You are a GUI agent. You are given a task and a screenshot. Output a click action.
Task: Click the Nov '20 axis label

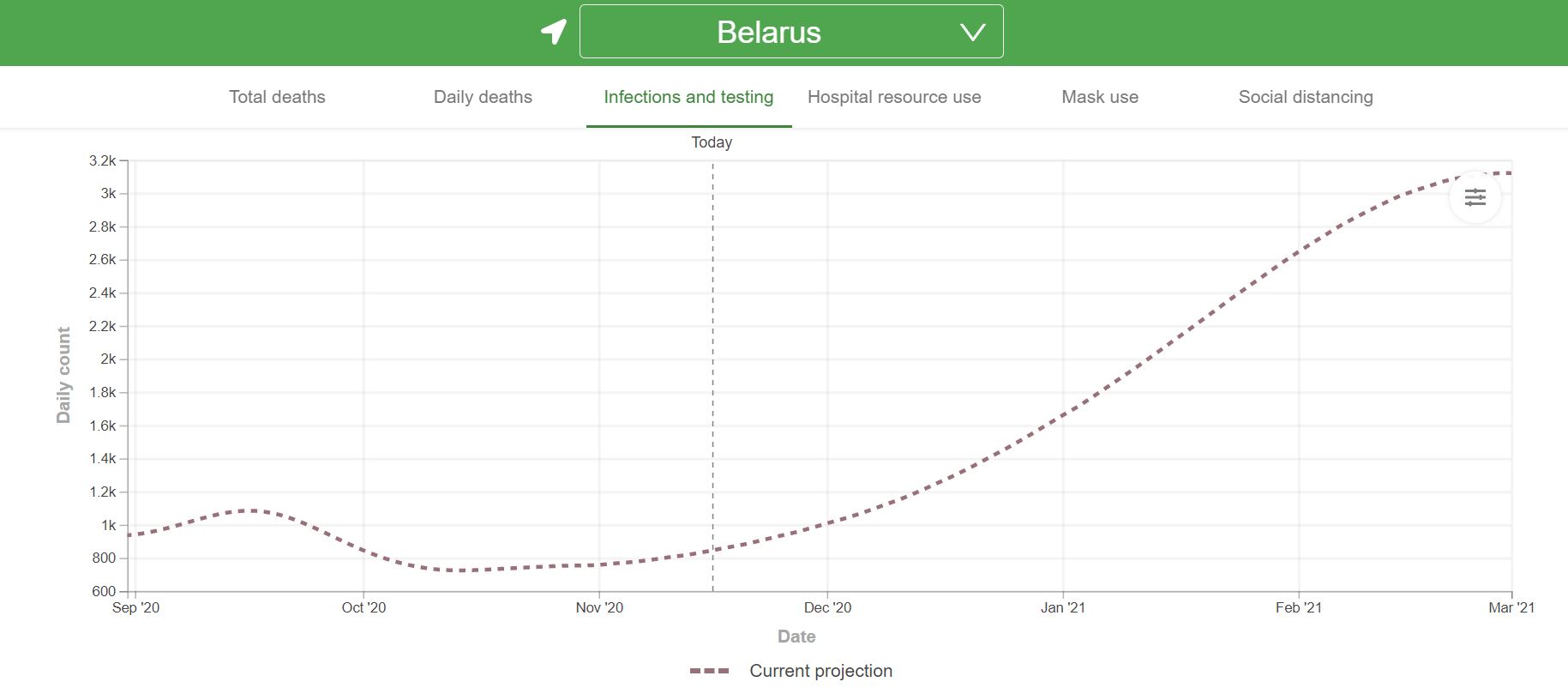coord(599,607)
